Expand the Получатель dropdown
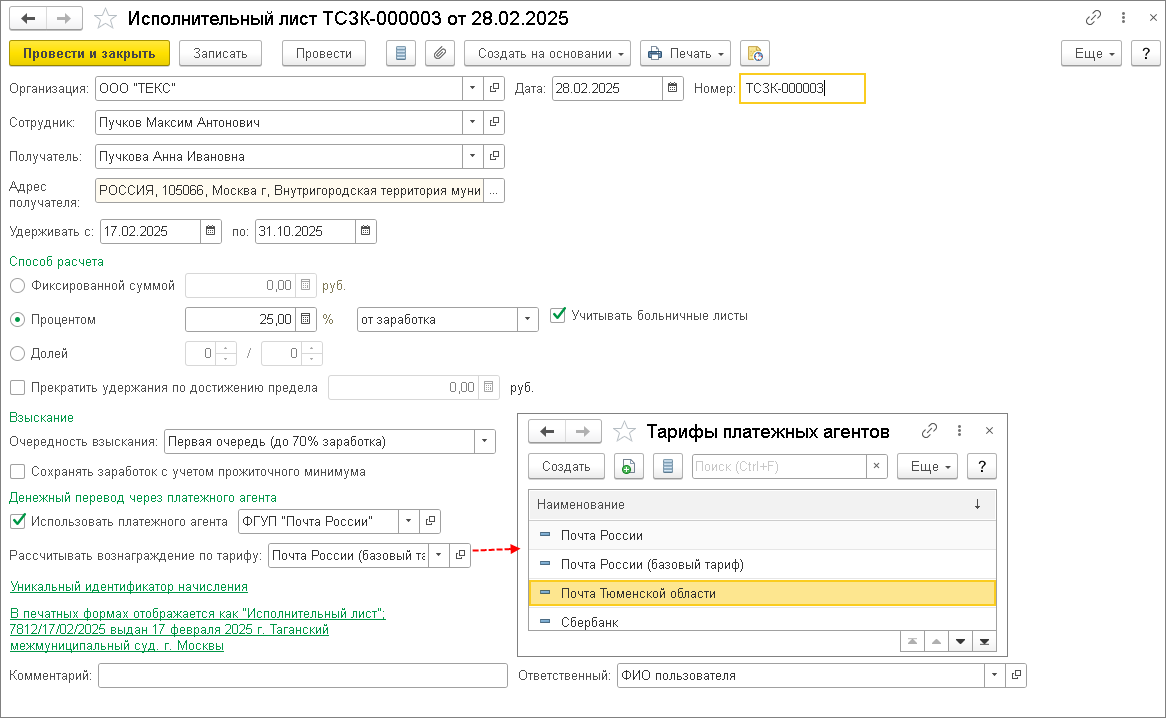1166x718 pixels. point(473,156)
